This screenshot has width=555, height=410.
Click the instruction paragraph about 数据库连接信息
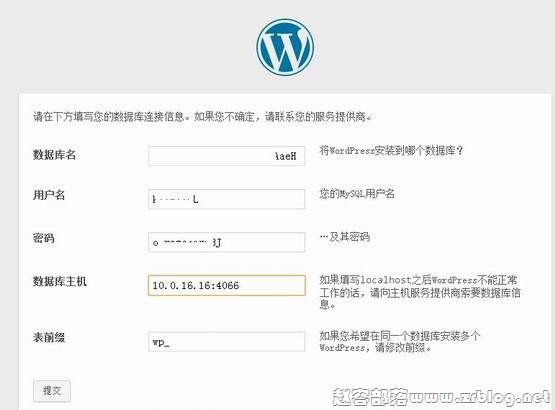click(x=202, y=116)
